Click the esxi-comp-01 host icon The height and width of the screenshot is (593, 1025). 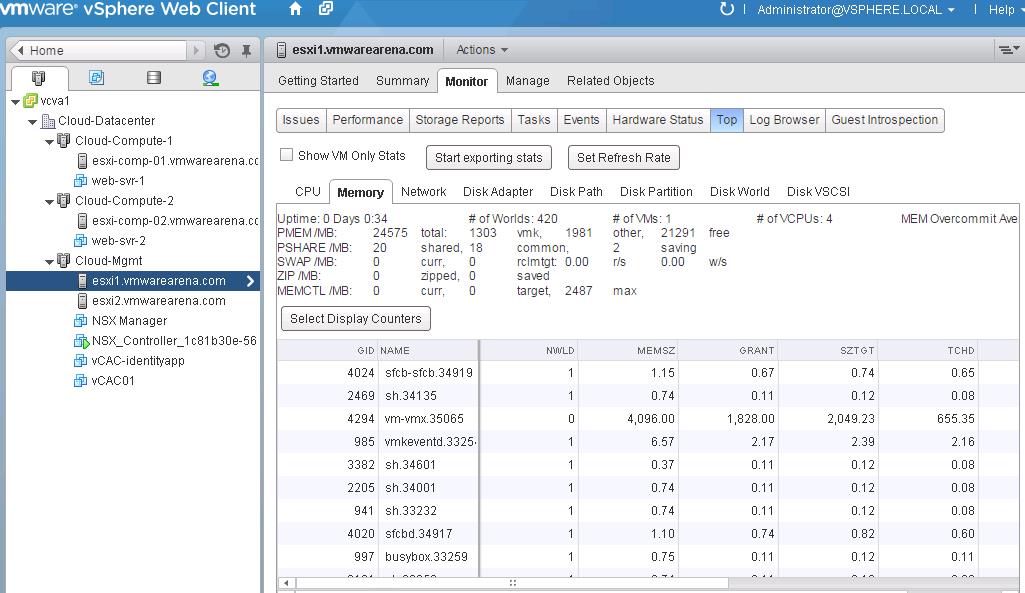[82, 161]
